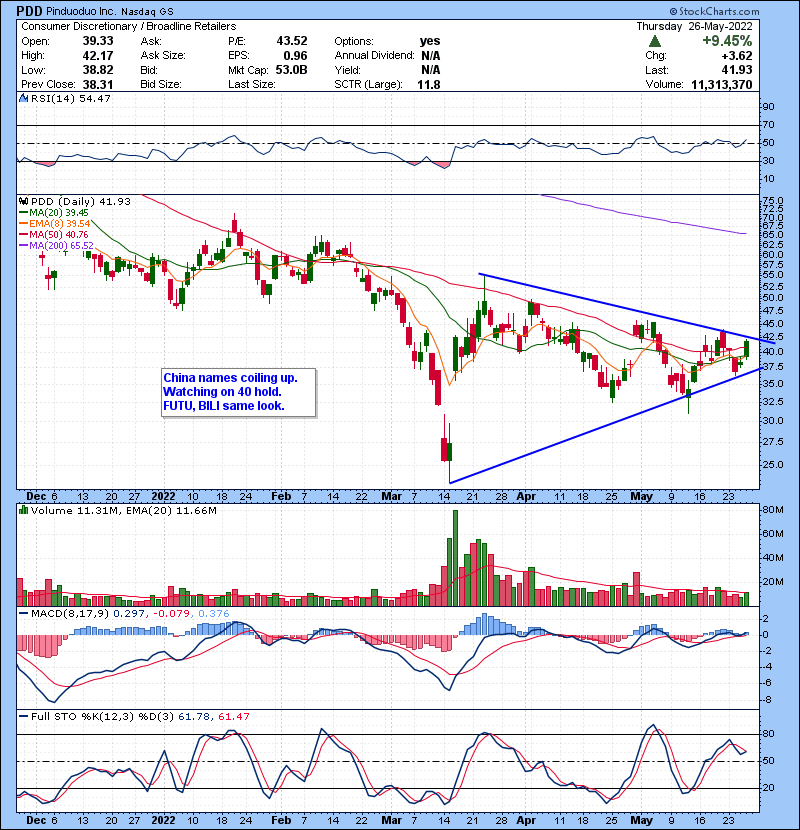The height and width of the screenshot is (830, 800).
Task: Click the '2022' label on the upper date axis
Action: (163, 496)
